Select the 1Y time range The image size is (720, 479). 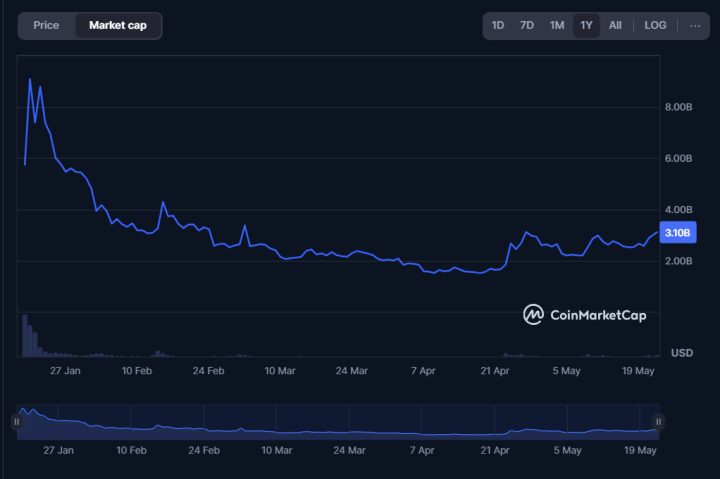pos(586,25)
